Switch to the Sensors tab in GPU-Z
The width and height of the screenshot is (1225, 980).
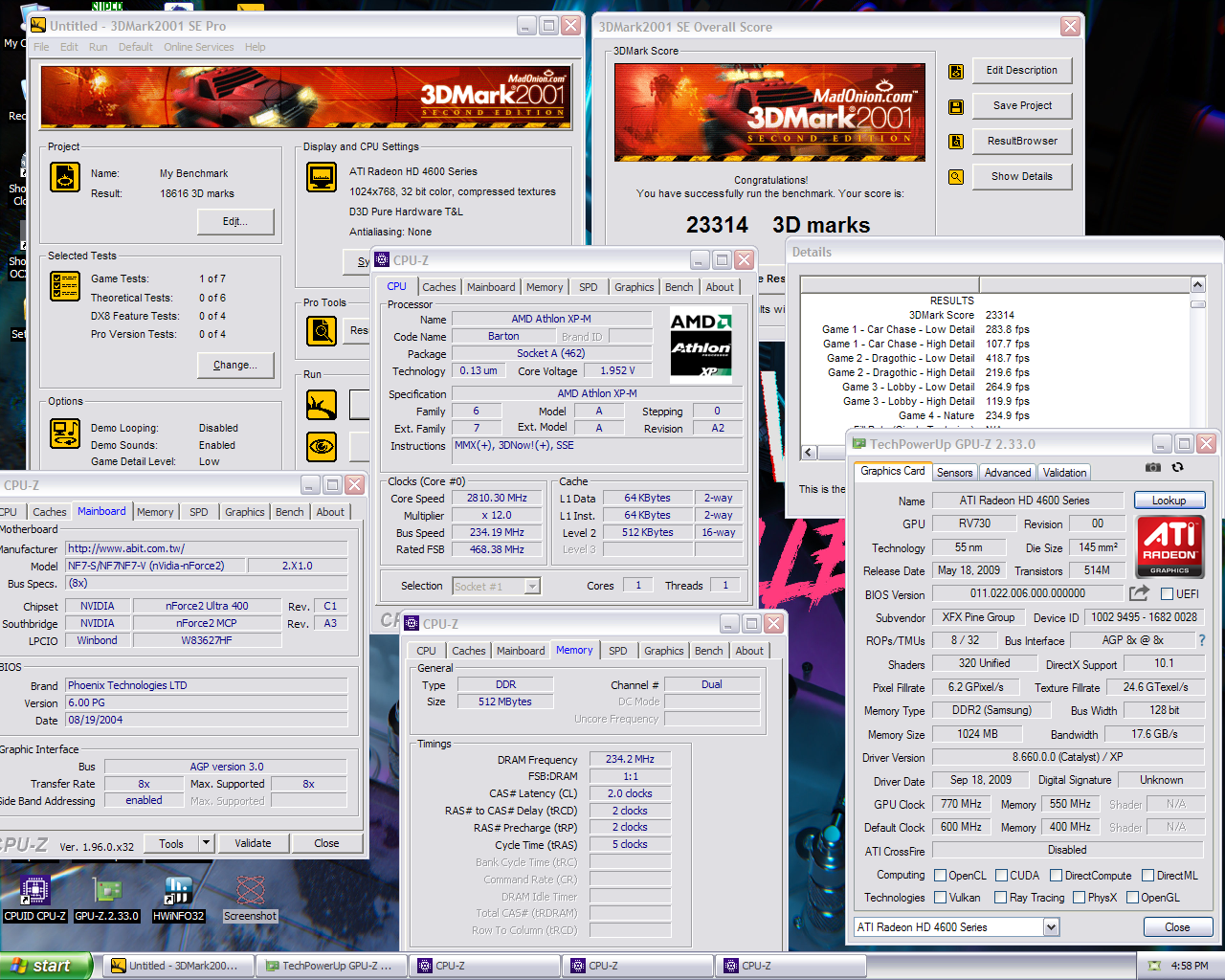954,473
